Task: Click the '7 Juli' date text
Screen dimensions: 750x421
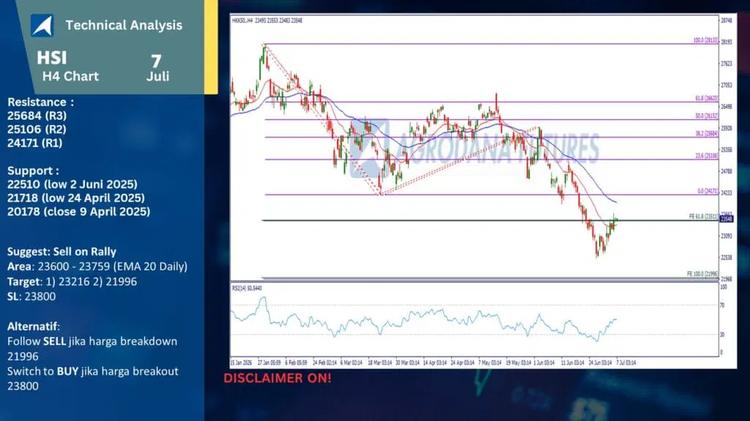Action: pyautogui.click(x=157, y=68)
